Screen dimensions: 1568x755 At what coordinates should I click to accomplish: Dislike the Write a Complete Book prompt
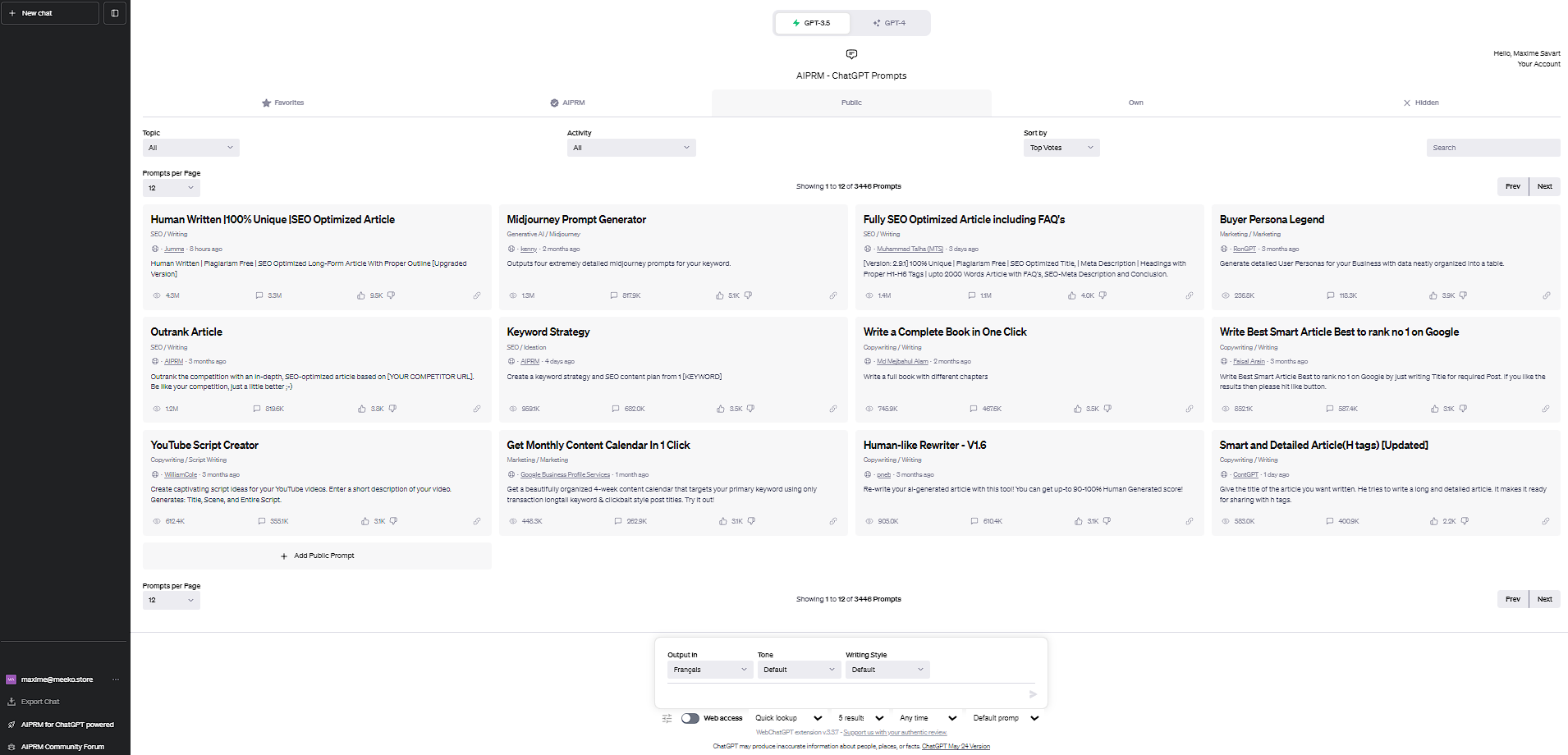[1107, 409]
